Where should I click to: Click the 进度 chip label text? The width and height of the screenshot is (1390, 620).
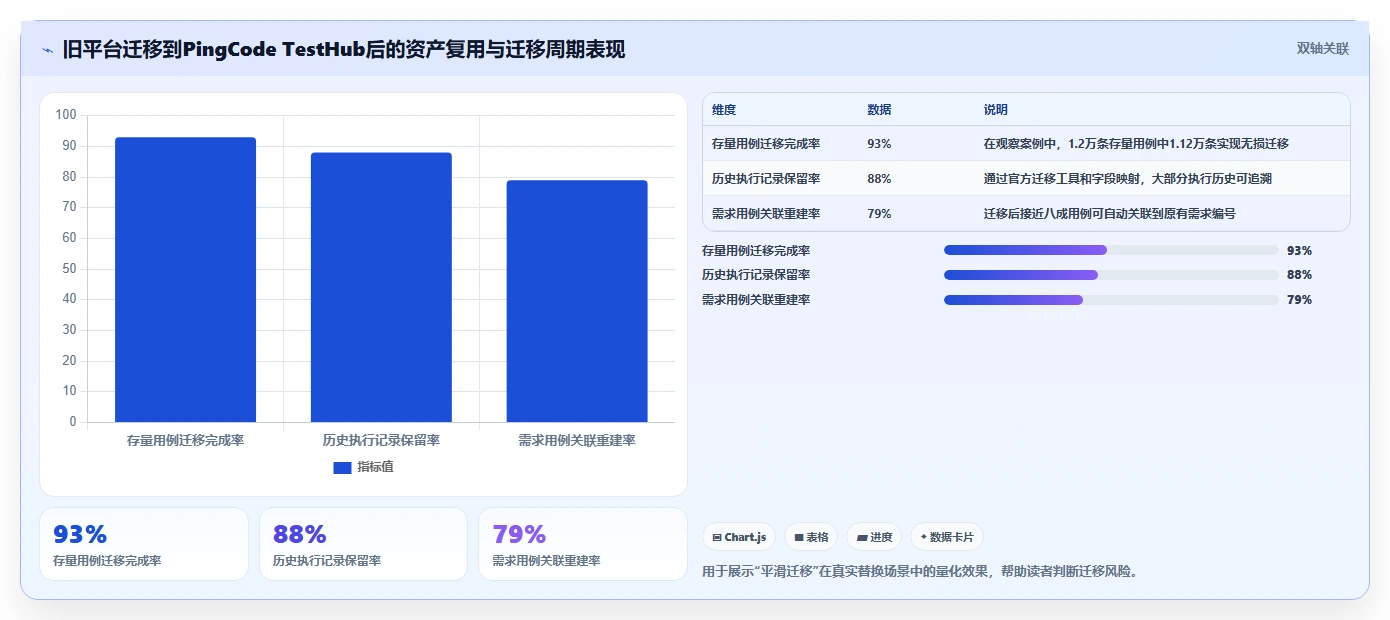881,537
